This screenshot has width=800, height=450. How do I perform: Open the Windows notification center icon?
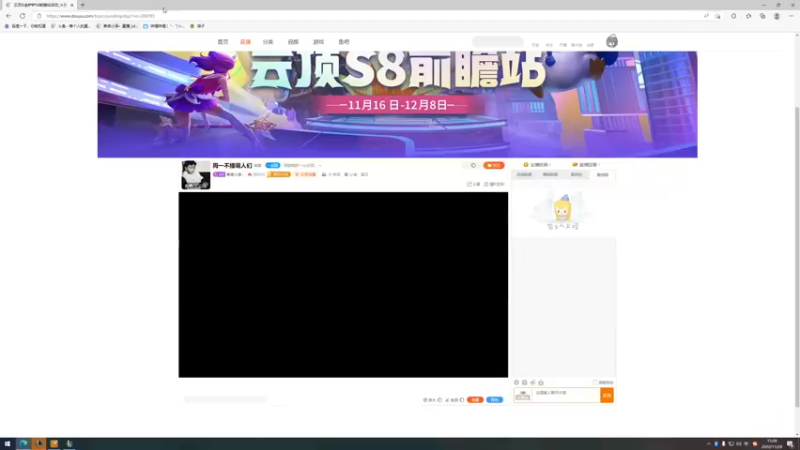click(790, 444)
